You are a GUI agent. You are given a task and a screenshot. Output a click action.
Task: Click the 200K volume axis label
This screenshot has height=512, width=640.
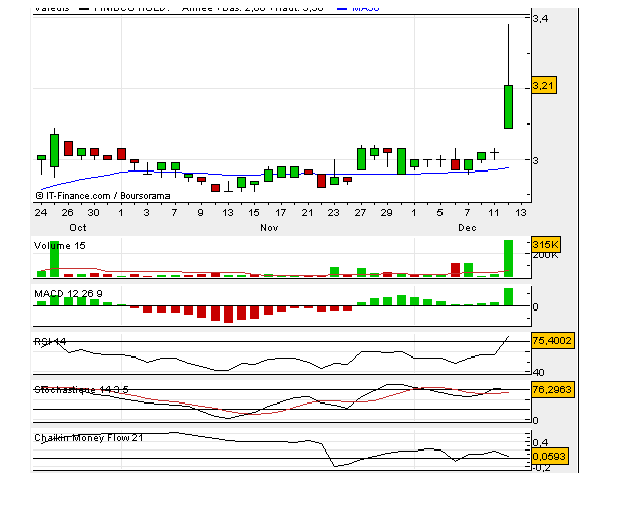tap(546, 255)
